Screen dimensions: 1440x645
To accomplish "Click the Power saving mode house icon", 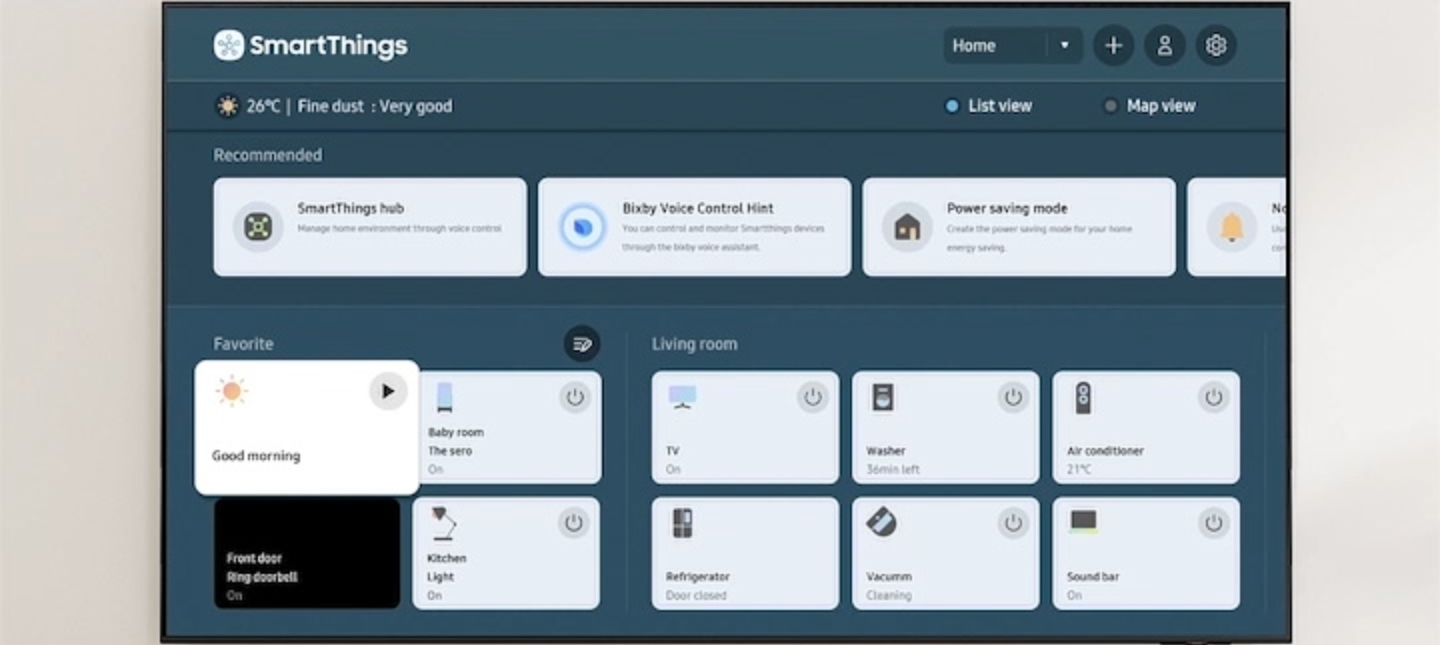I will tap(907, 227).
